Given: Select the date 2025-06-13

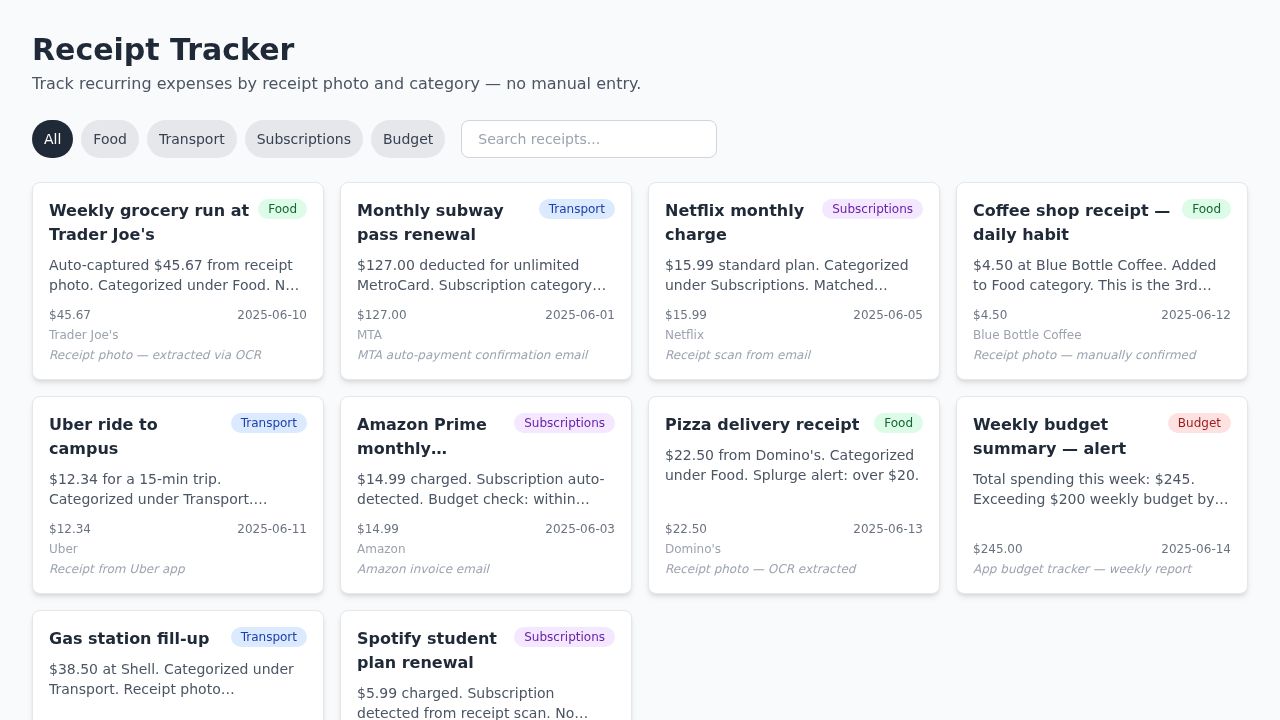Looking at the screenshot, I should [888, 529].
